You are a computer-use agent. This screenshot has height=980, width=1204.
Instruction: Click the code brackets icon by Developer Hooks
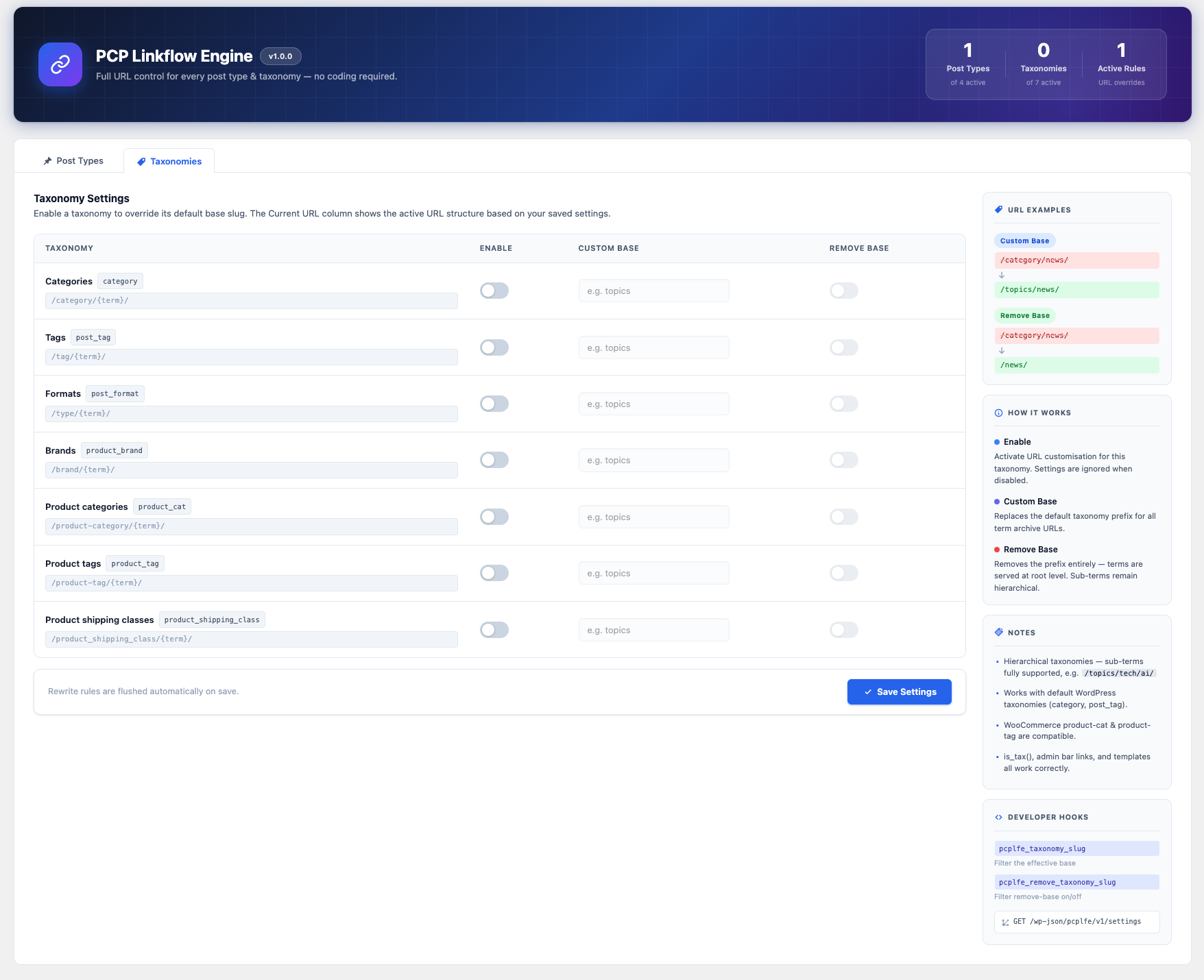pyautogui.click(x=998, y=817)
